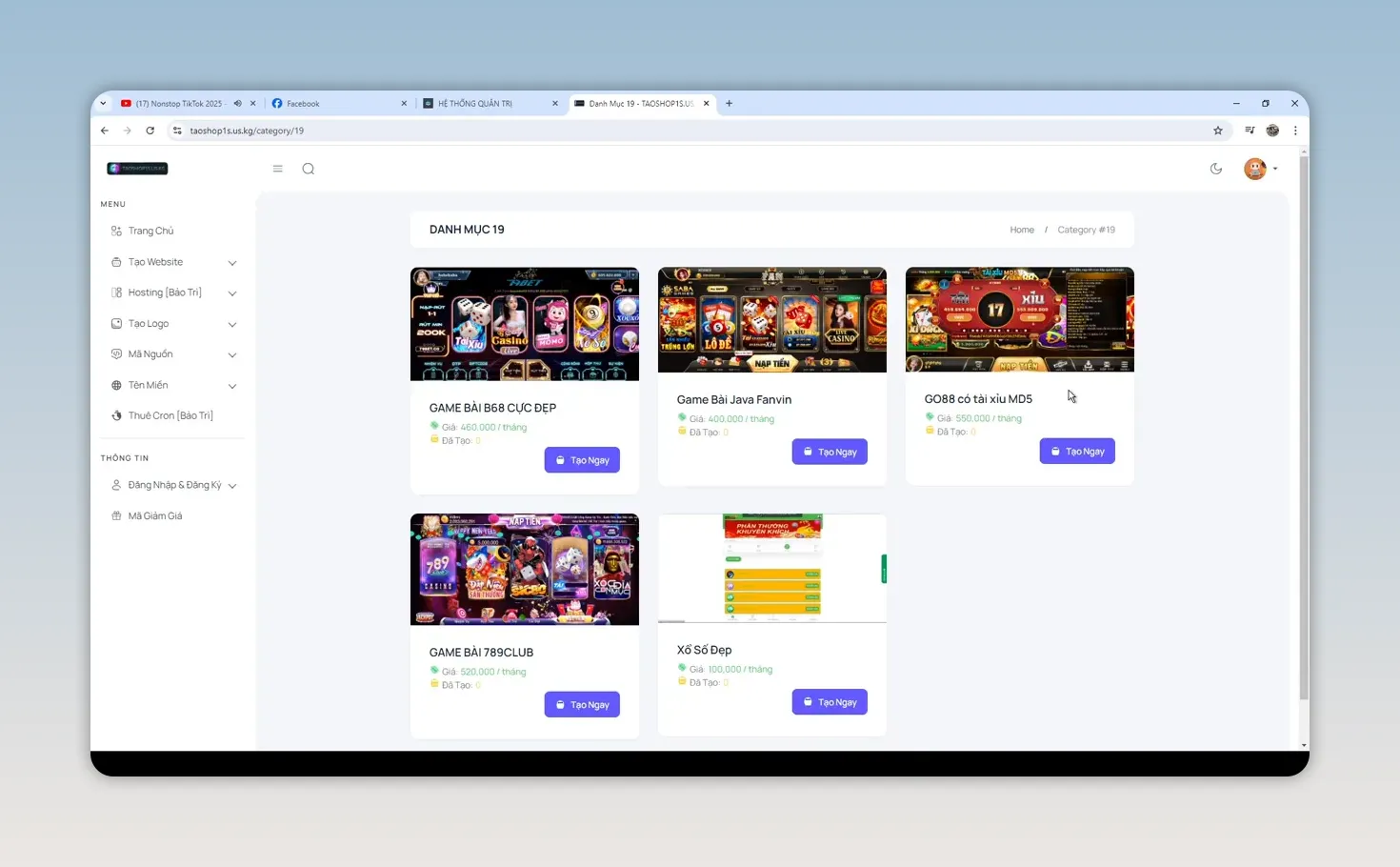Click the Tên Miền globe icon
1400x867 pixels.
116,385
